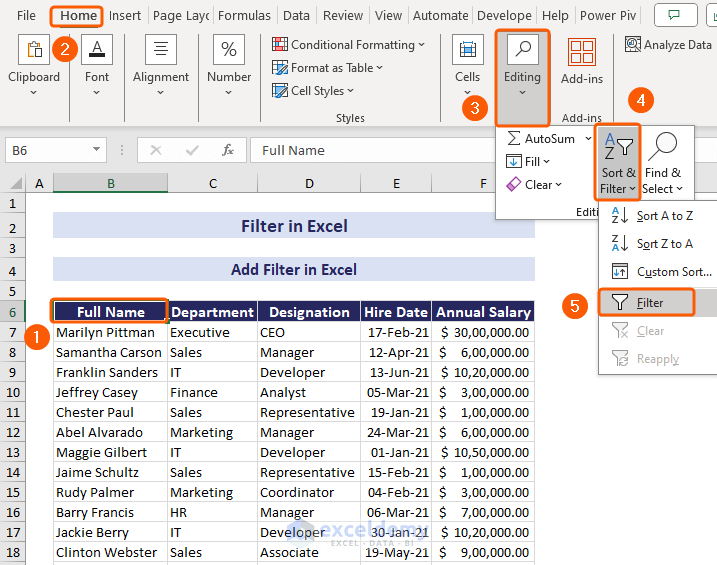The height and width of the screenshot is (565, 717).
Task: Switch to the Formulas tab
Action: (x=244, y=16)
